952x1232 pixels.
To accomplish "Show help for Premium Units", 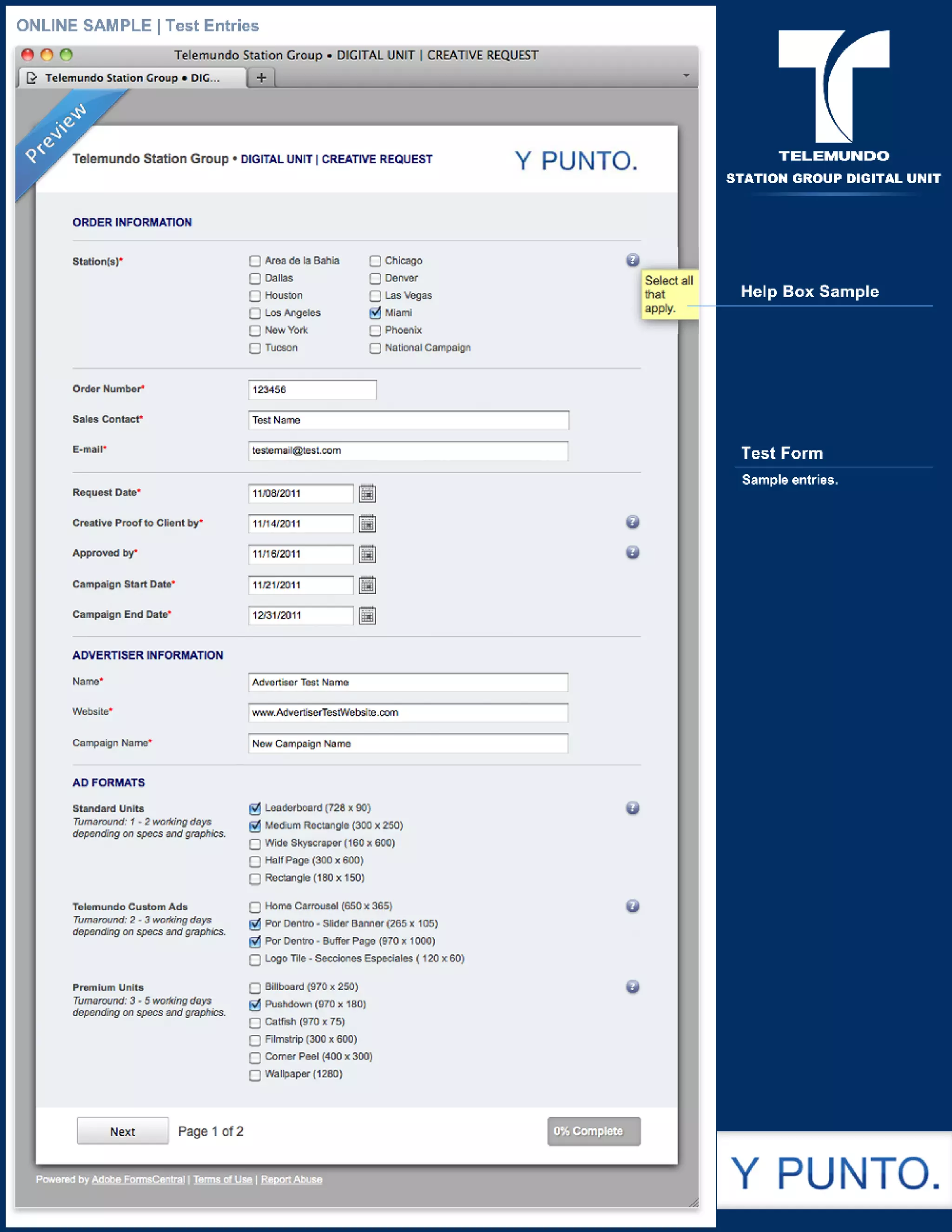I will (632, 987).
